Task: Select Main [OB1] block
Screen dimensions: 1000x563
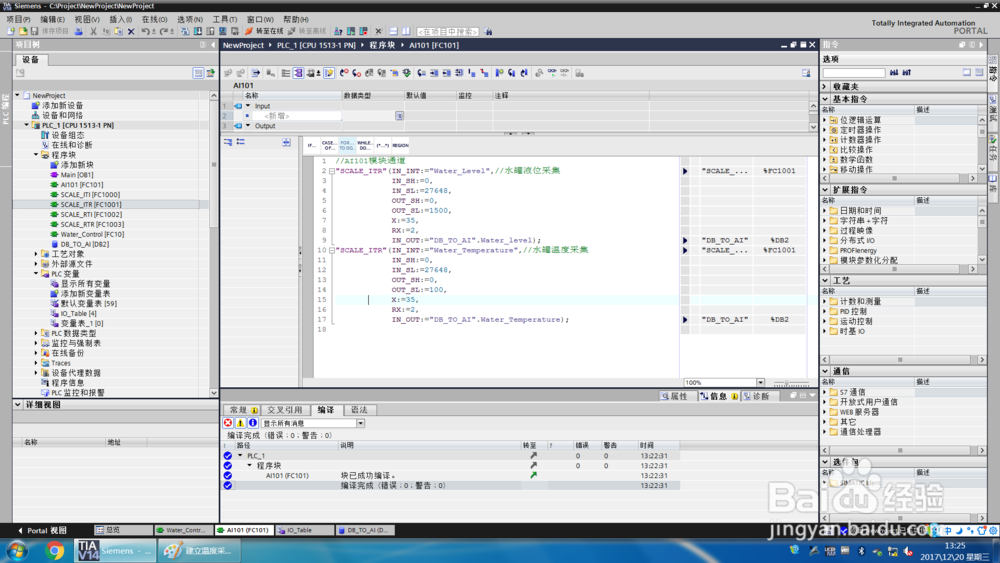Action: point(77,175)
